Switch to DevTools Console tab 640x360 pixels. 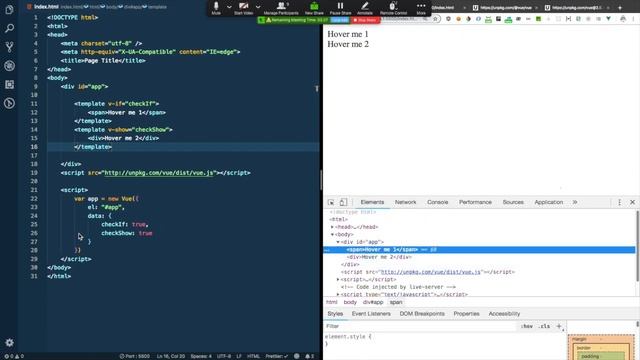point(438,202)
